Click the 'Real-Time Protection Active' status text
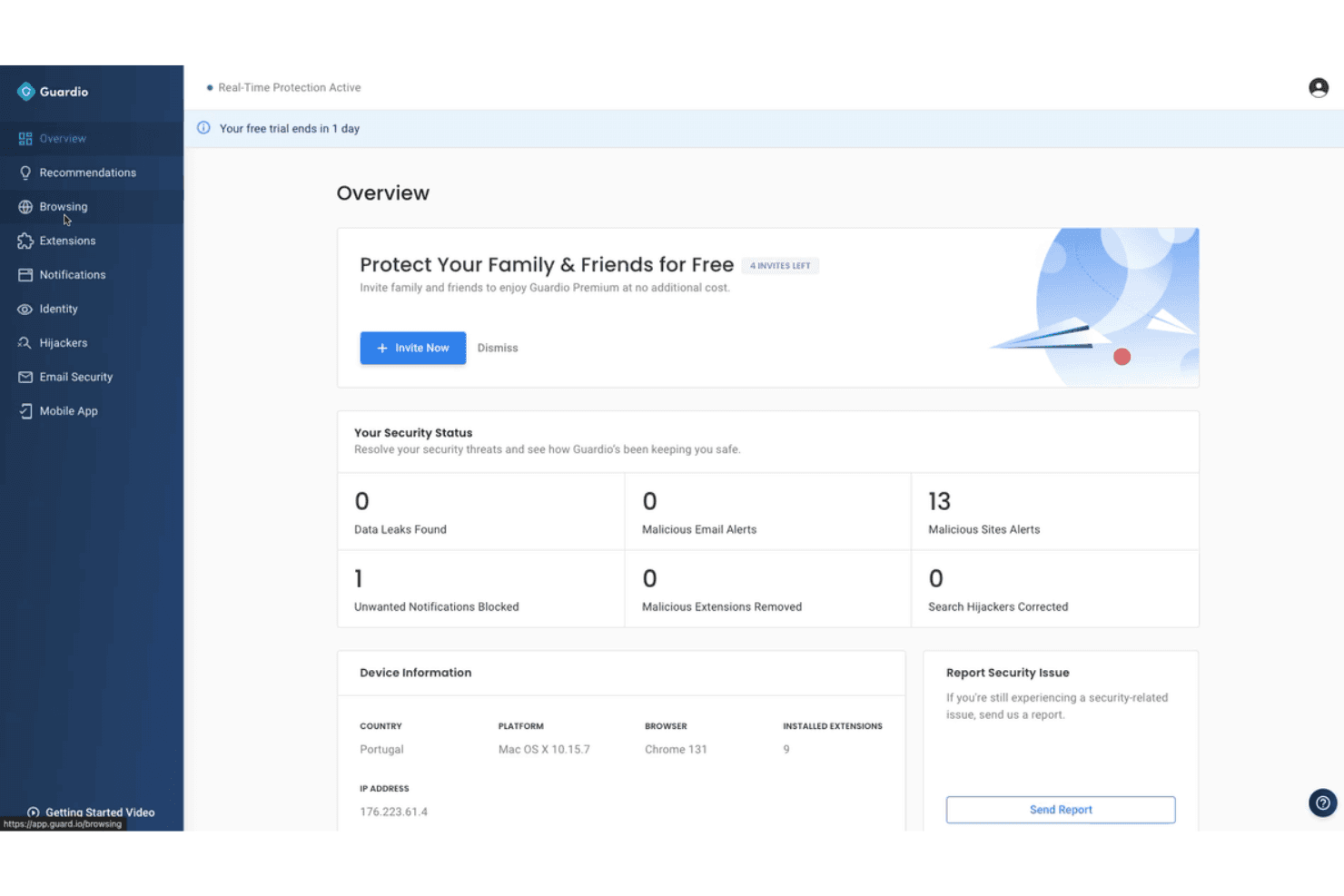The height and width of the screenshot is (896, 1344). 290,87
